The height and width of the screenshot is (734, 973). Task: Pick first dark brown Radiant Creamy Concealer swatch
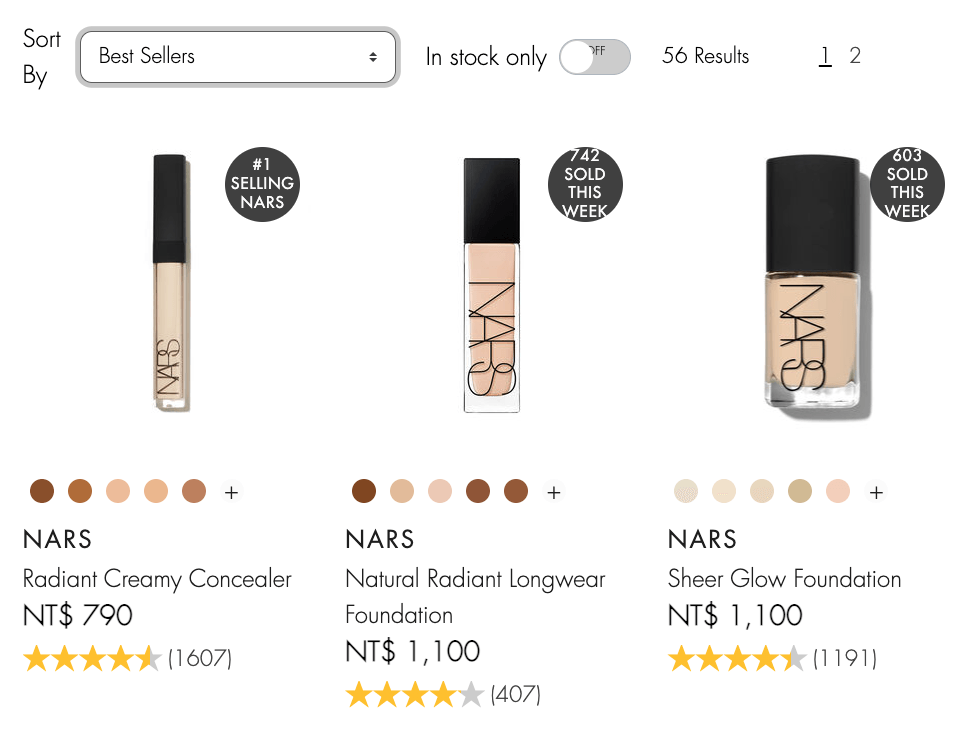[x=42, y=491]
